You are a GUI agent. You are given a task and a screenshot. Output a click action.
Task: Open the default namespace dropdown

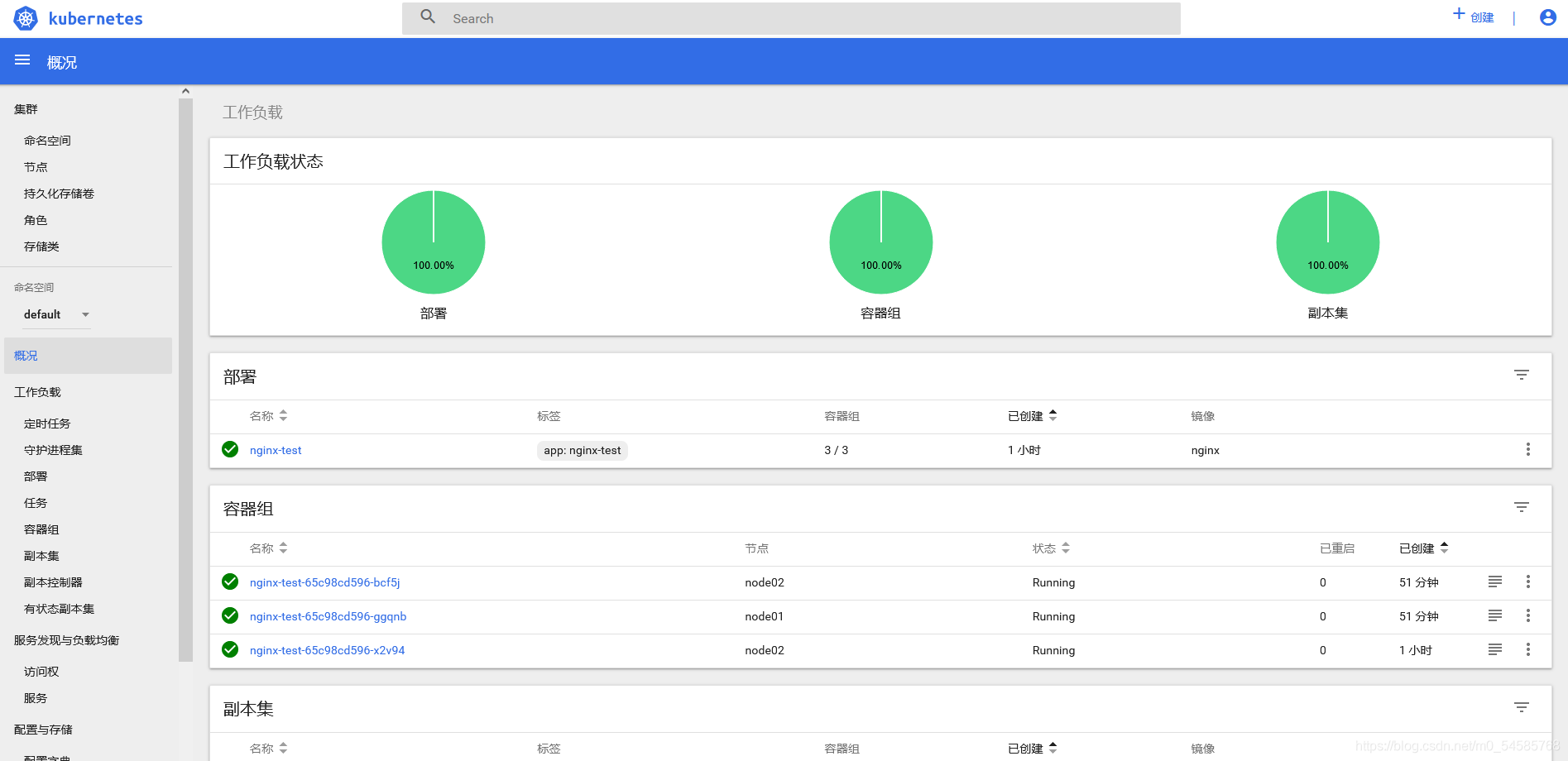pos(56,314)
